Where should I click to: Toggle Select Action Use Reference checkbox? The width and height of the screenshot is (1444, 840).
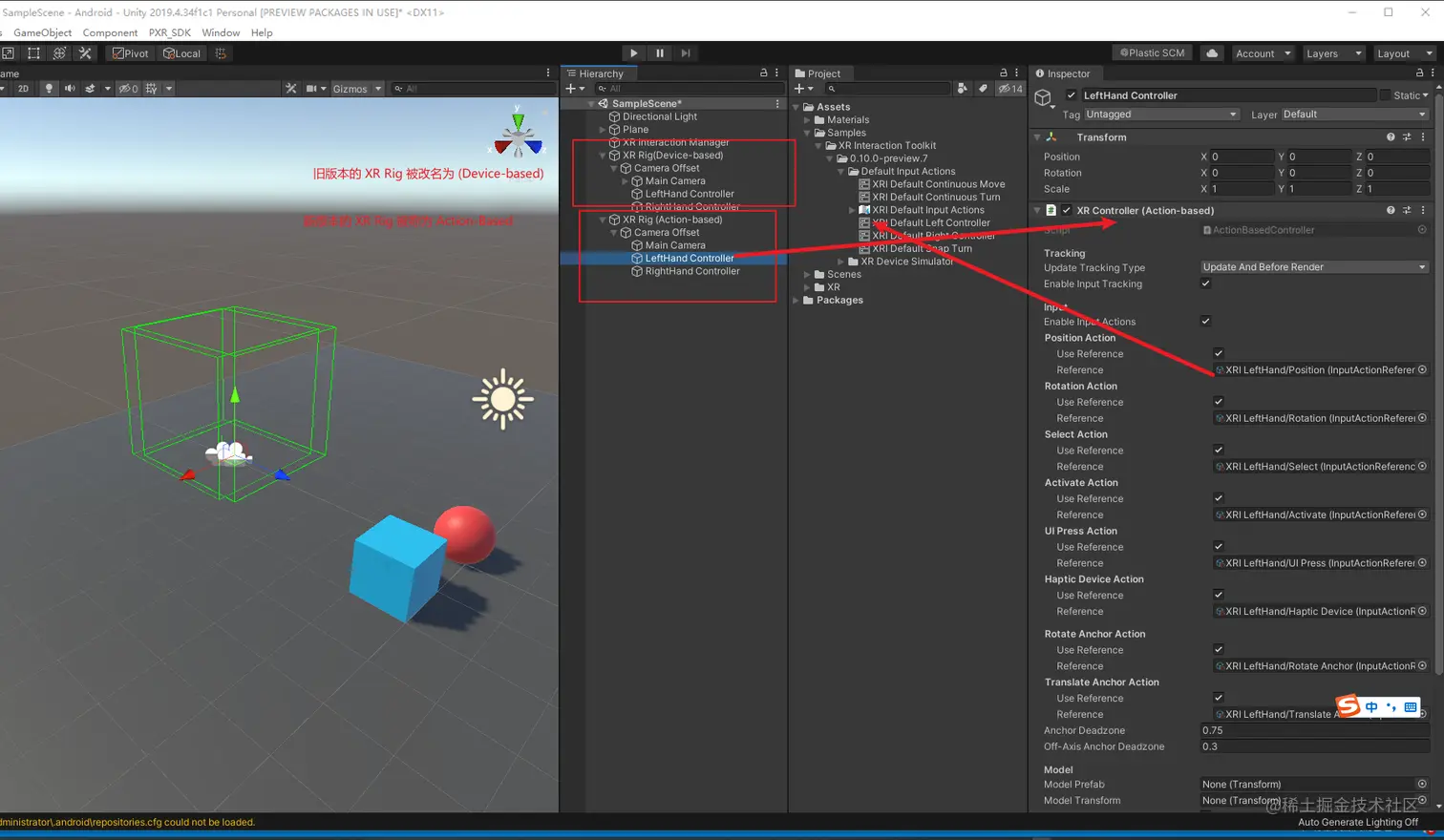click(1219, 450)
